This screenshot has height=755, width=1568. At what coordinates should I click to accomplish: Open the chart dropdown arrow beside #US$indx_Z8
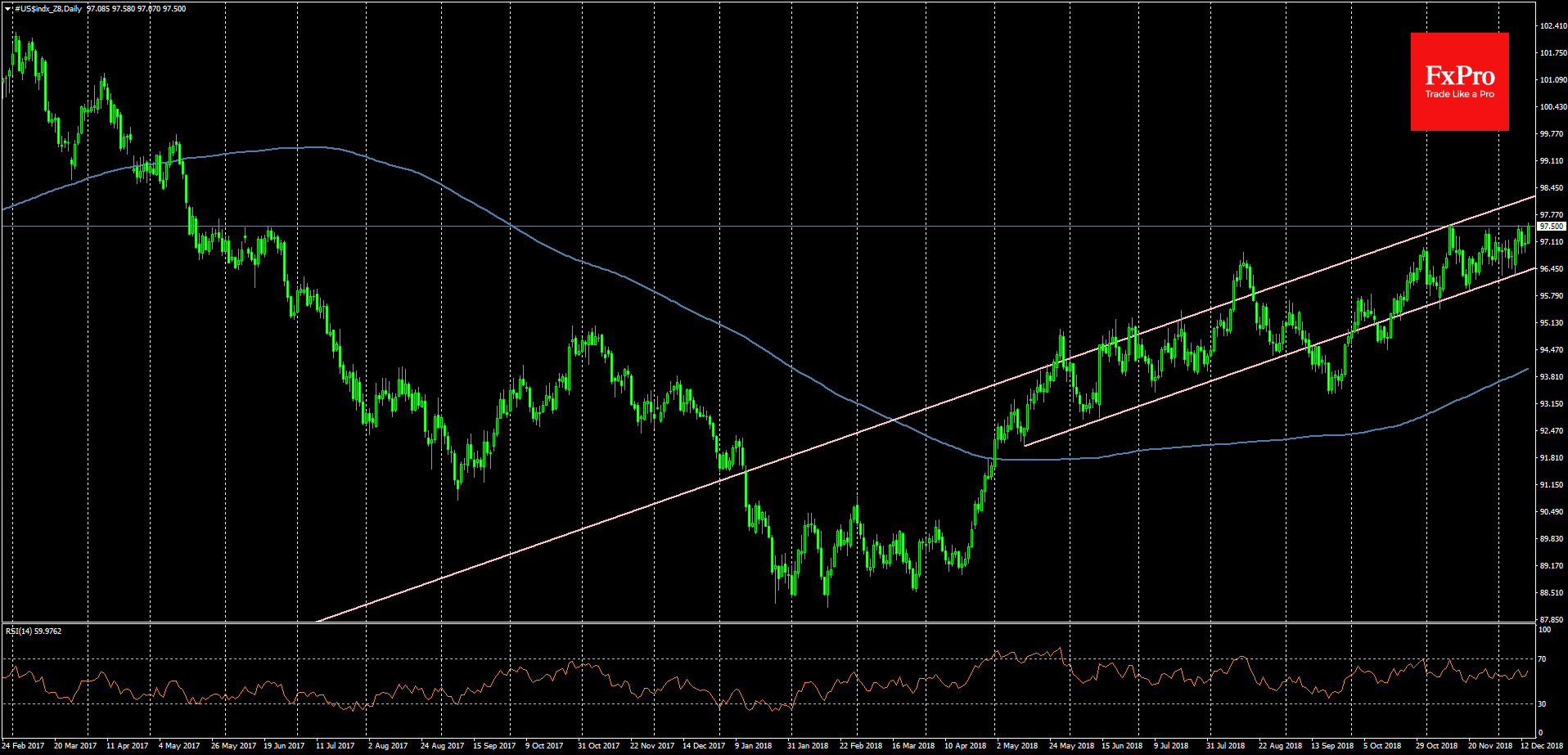pyautogui.click(x=7, y=9)
